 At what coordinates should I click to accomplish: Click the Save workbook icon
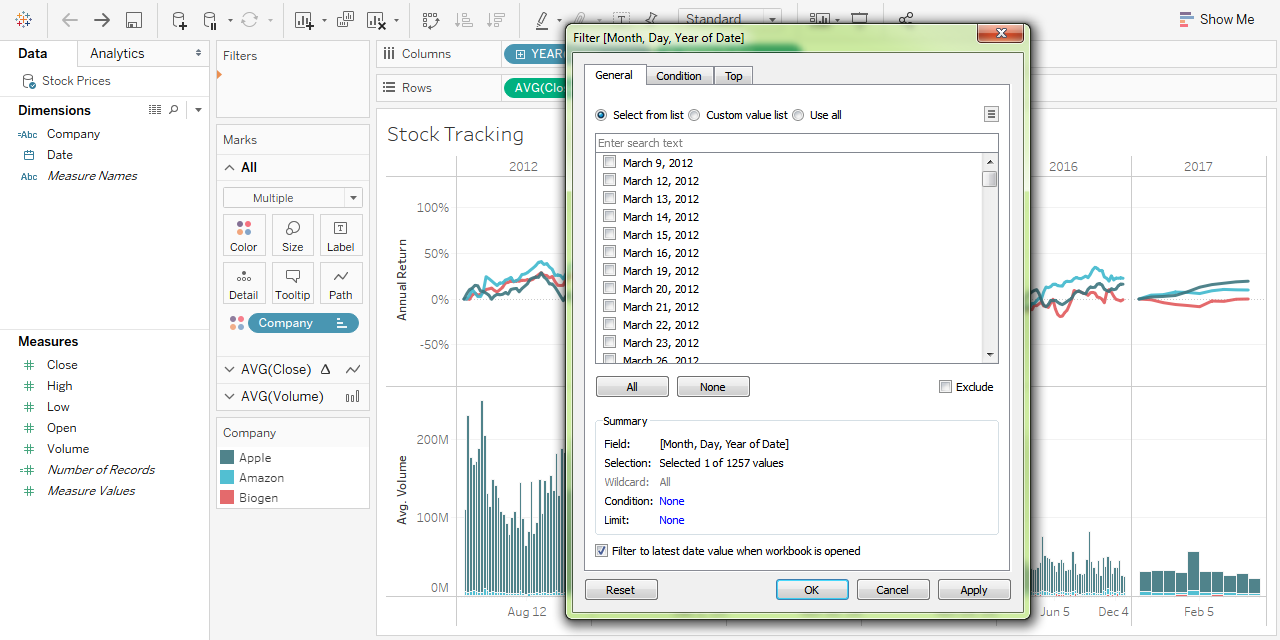(x=133, y=20)
